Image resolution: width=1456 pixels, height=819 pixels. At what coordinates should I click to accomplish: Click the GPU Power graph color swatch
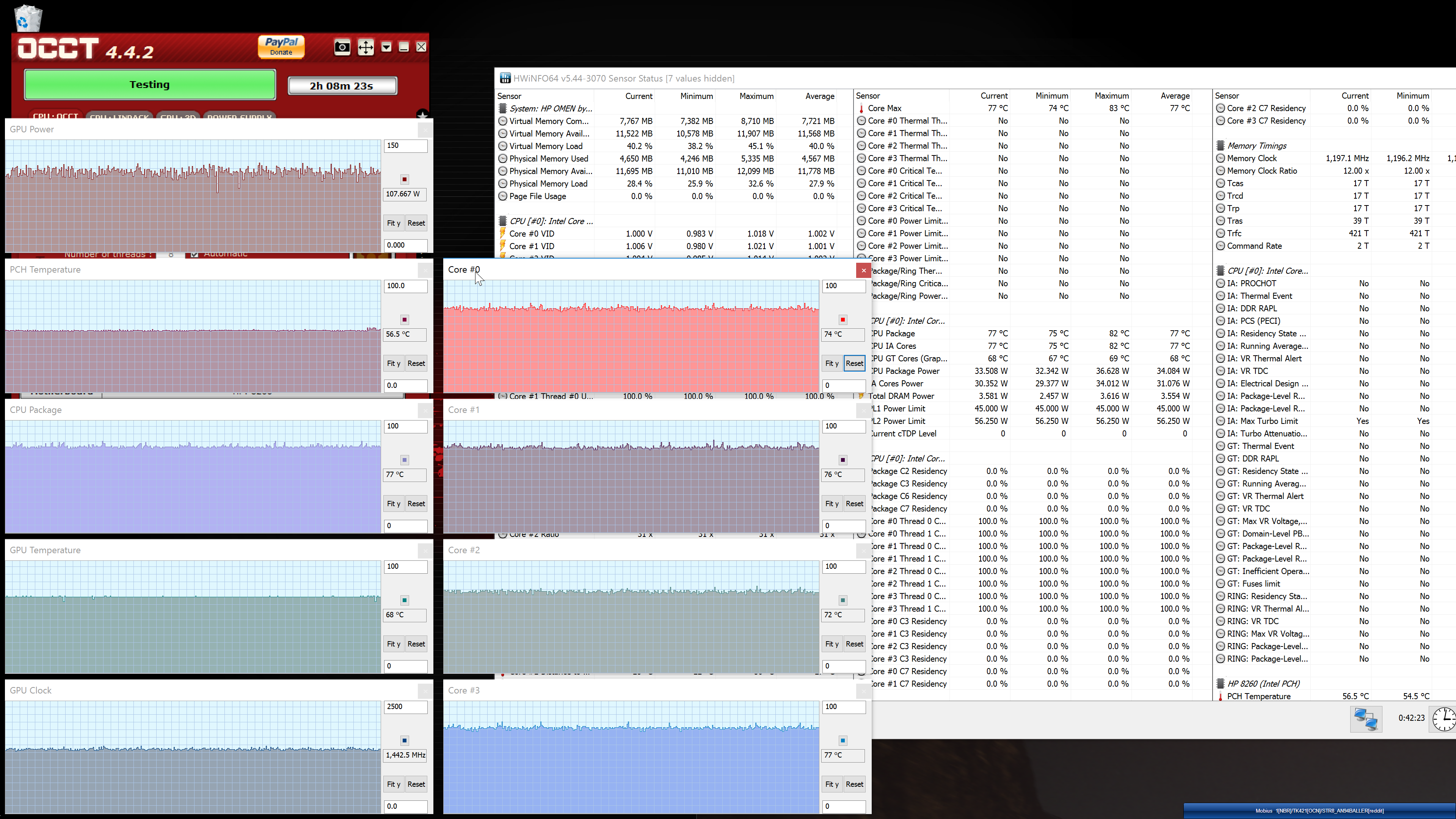click(x=405, y=179)
